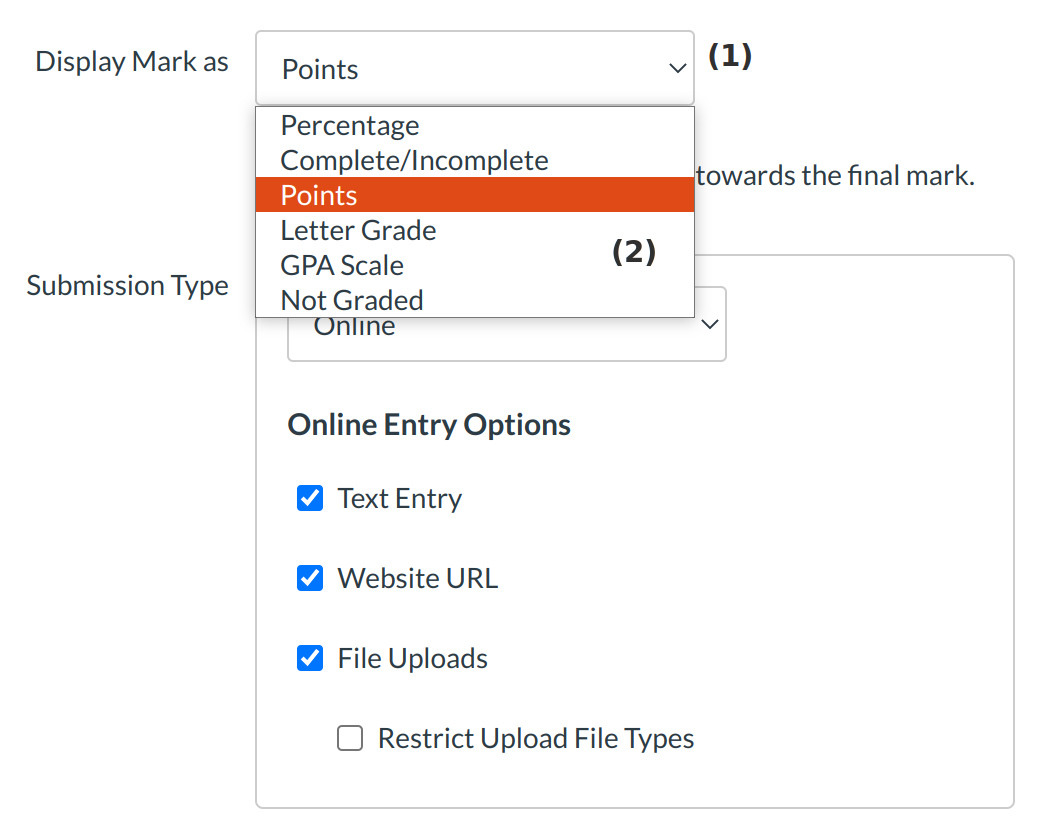Disable the File Uploads checkbox
1040x827 pixels.
click(x=310, y=658)
